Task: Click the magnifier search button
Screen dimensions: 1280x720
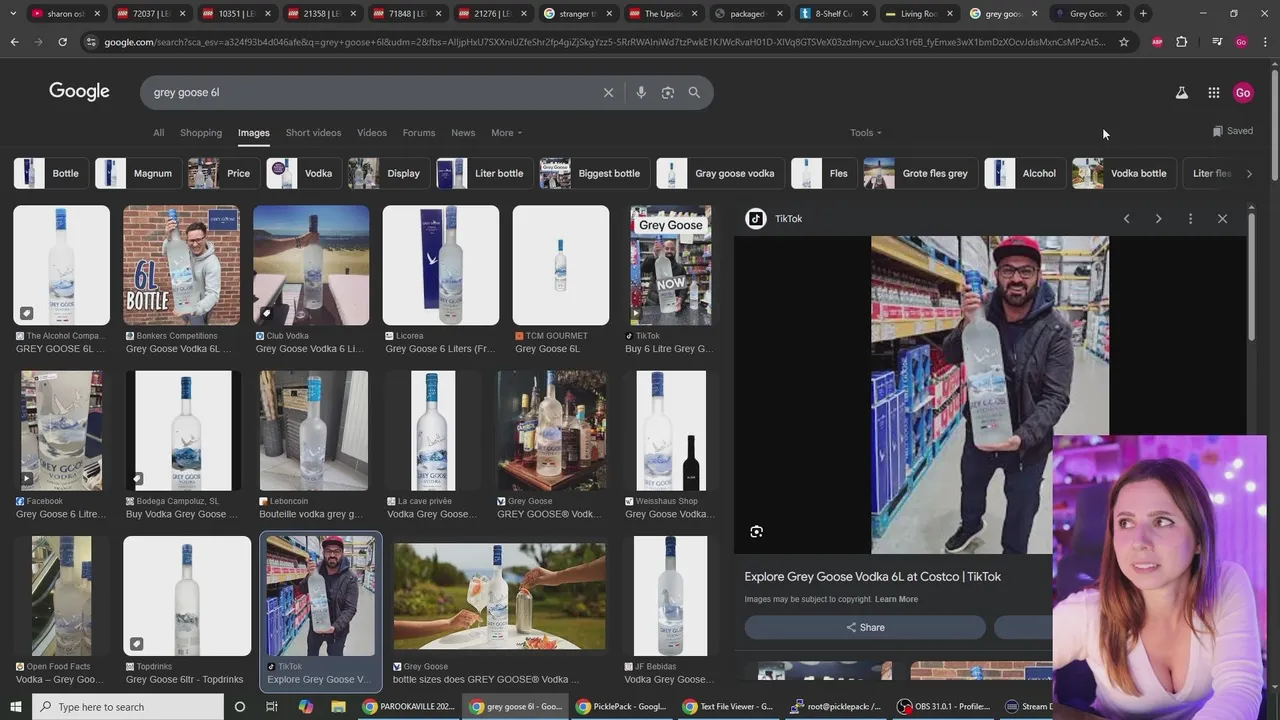Action: coord(694,92)
